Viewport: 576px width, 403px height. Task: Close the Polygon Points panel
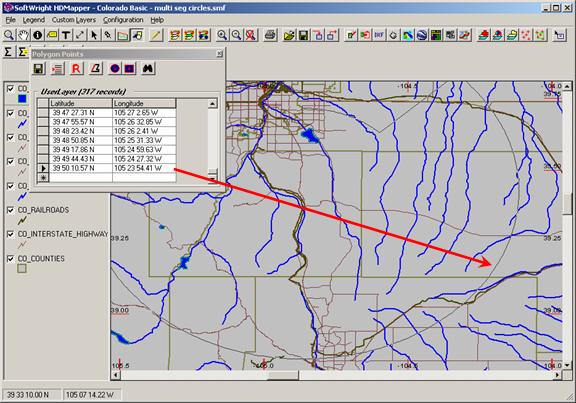pos(219,54)
